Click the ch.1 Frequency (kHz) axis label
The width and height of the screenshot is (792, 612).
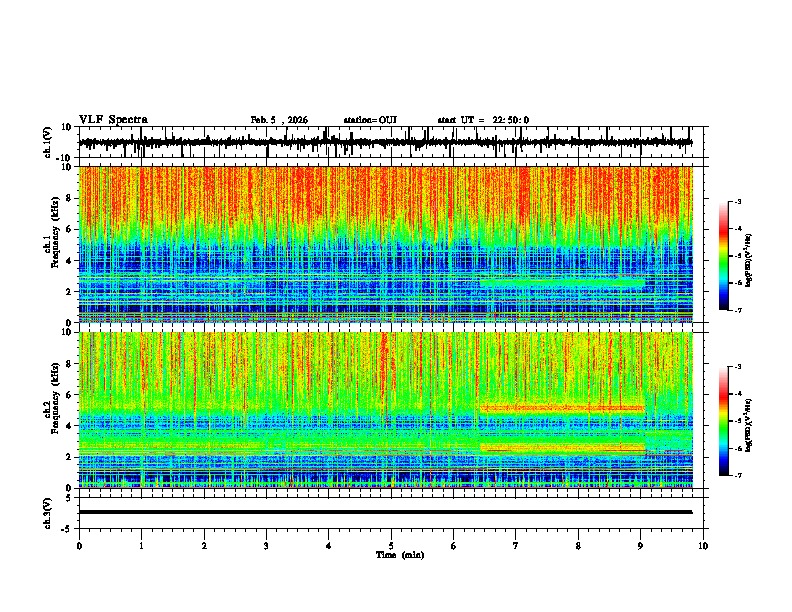(x=54, y=231)
